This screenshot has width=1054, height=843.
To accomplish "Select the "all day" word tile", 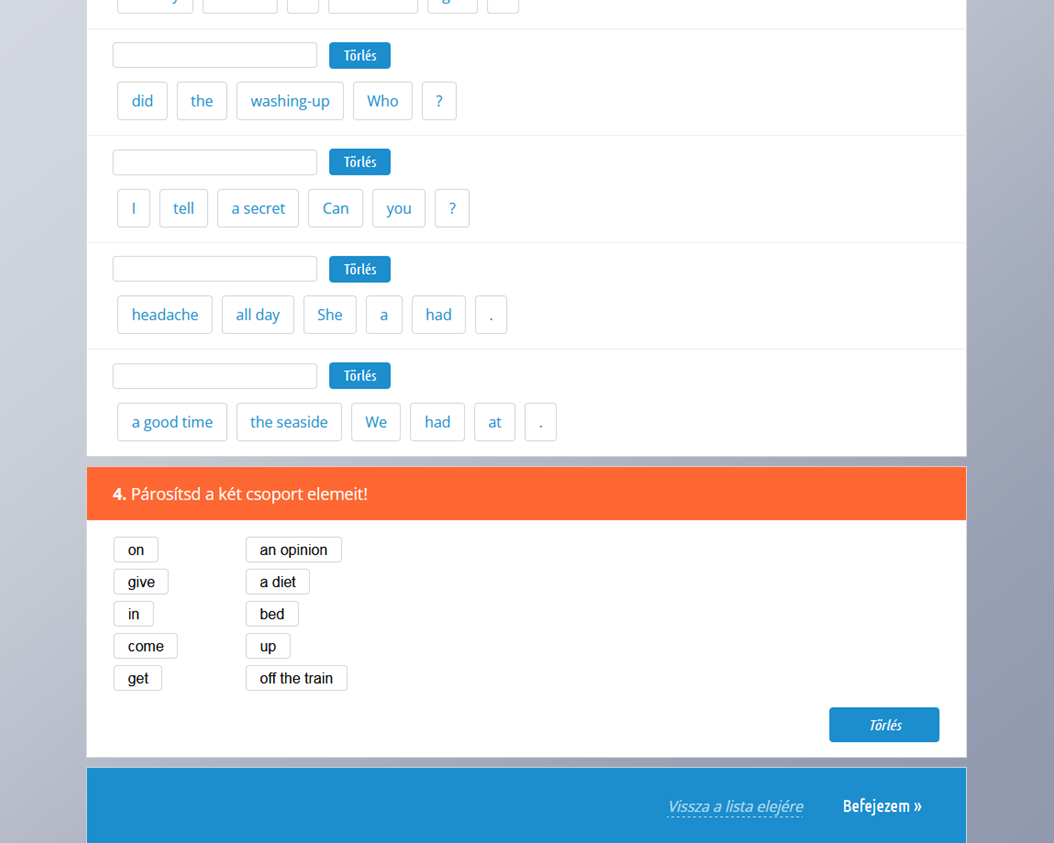I will tap(258, 315).
